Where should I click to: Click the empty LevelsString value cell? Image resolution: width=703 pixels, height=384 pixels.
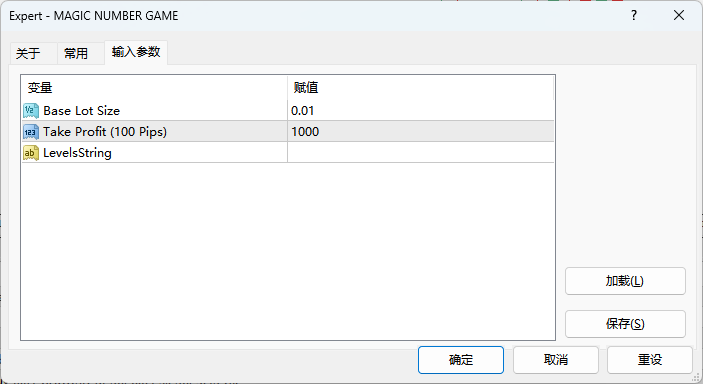pos(421,153)
